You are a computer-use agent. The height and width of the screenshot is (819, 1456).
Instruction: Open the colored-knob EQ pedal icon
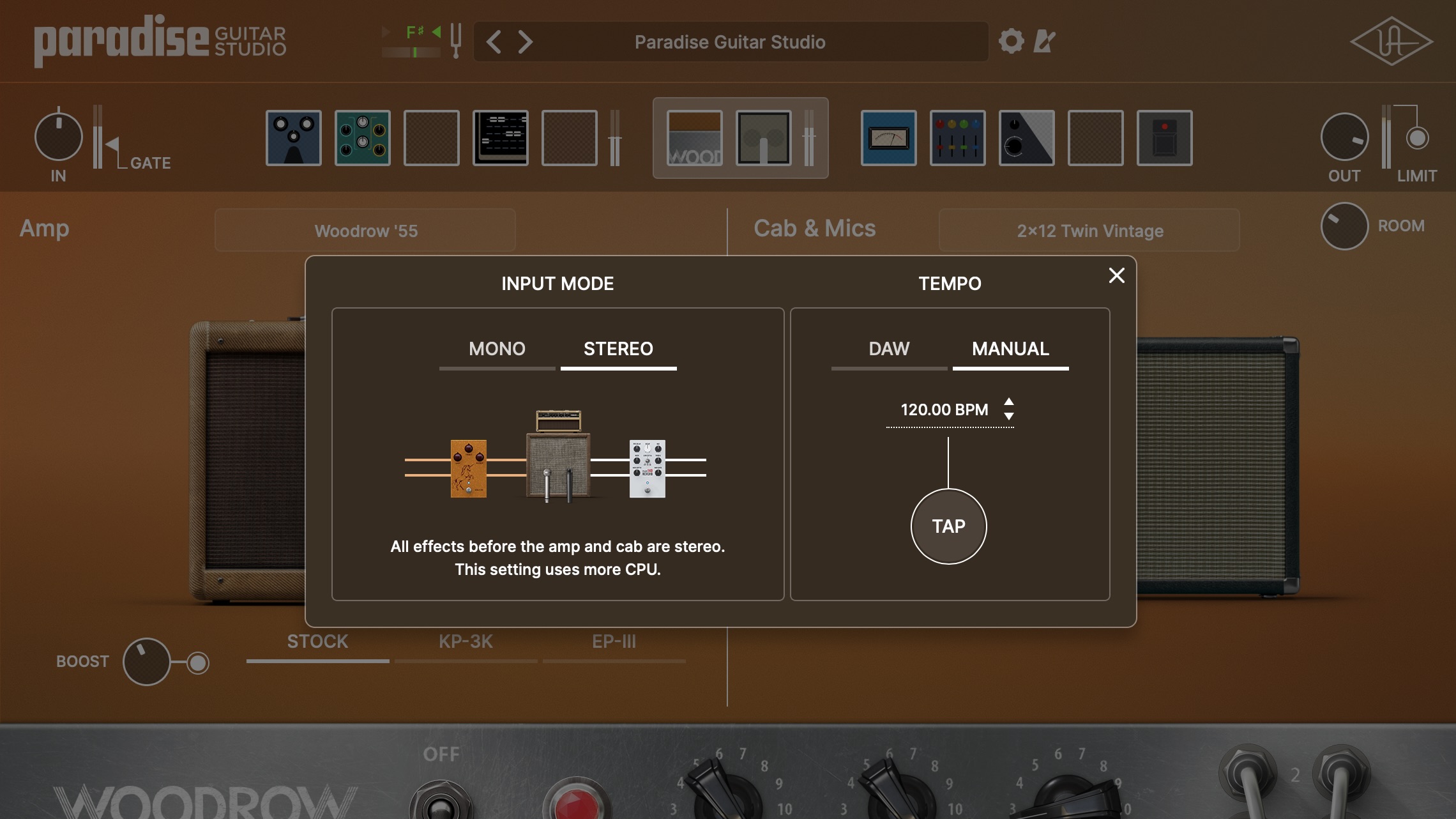958,137
